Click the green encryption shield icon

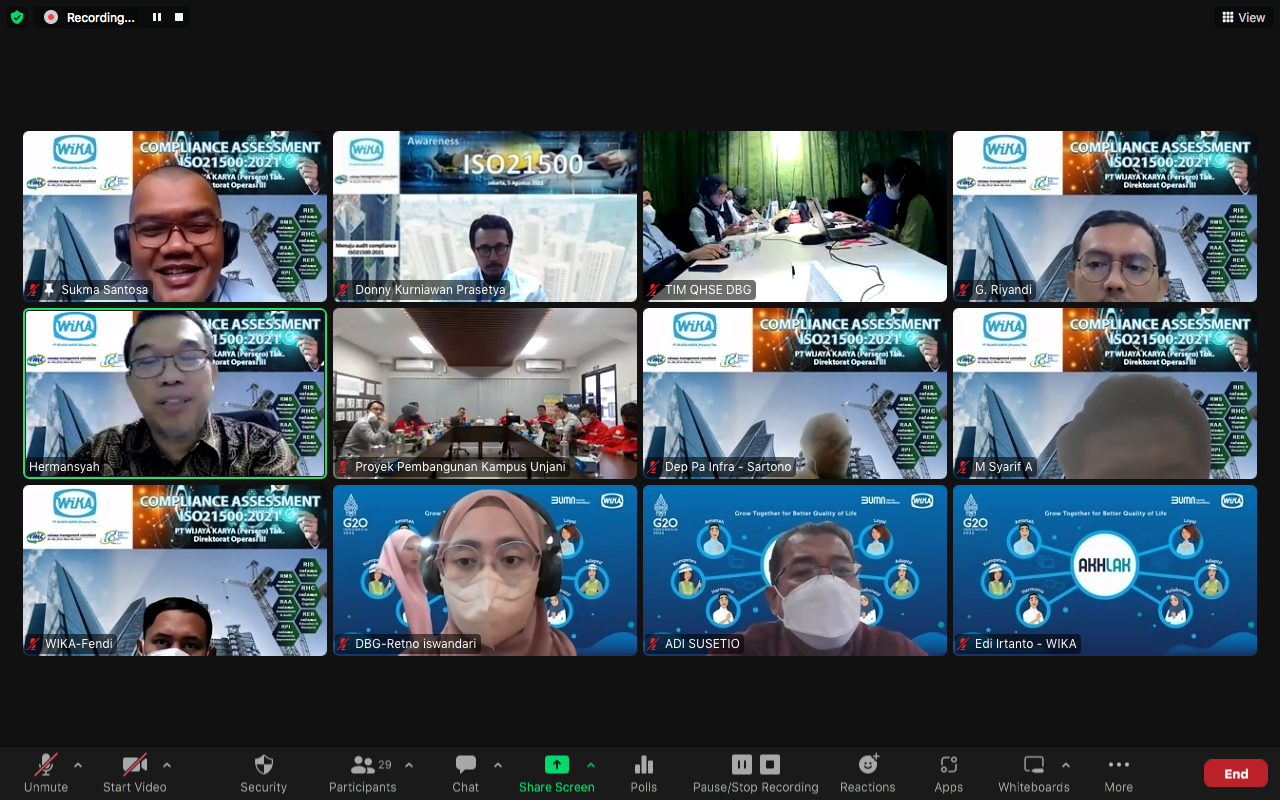pos(17,17)
